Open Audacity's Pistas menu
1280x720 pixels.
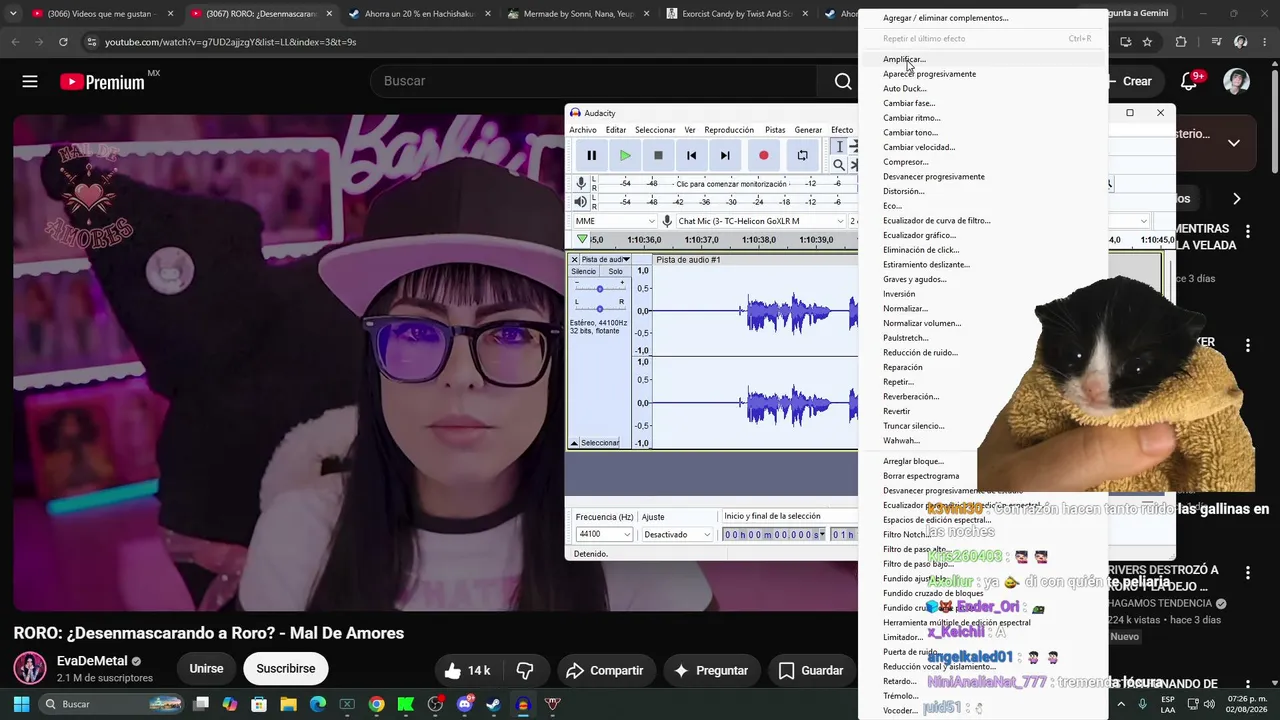pyautogui.click(x=775, y=130)
